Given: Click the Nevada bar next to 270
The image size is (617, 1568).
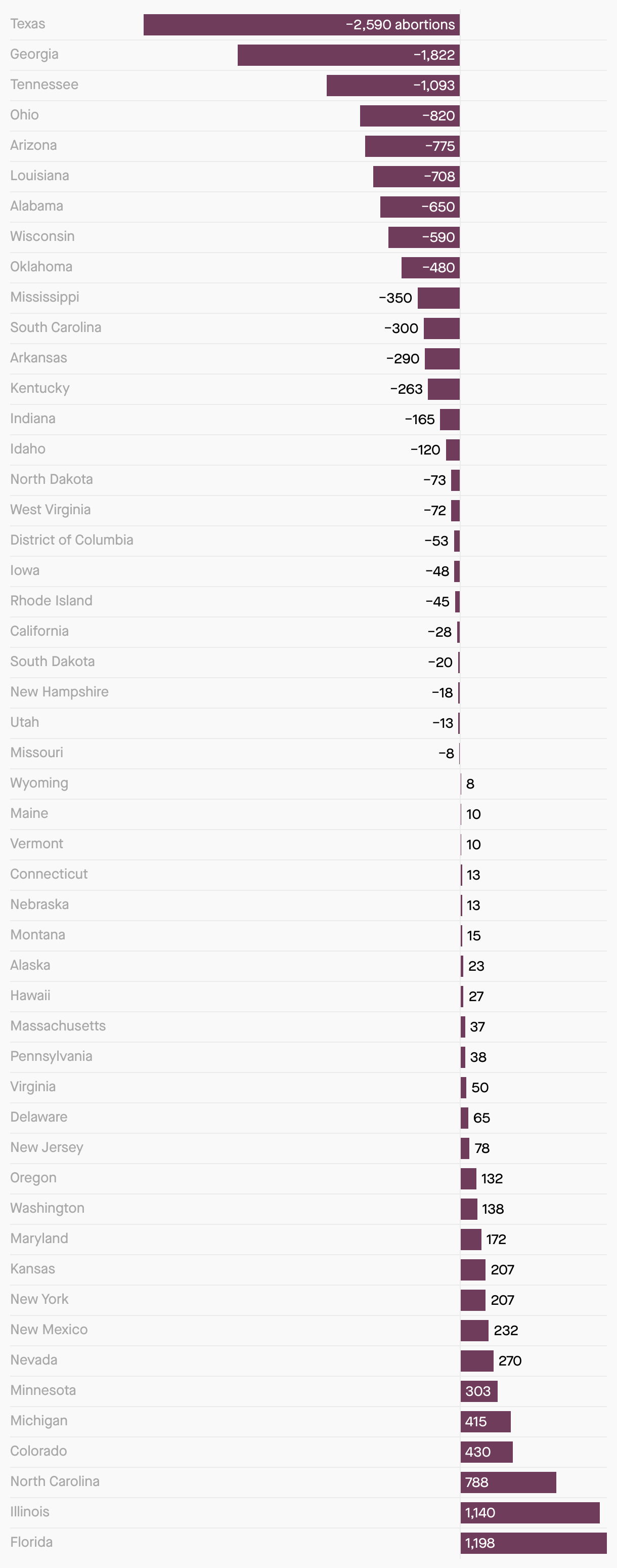Looking at the screenshot, I should 477,1360.
